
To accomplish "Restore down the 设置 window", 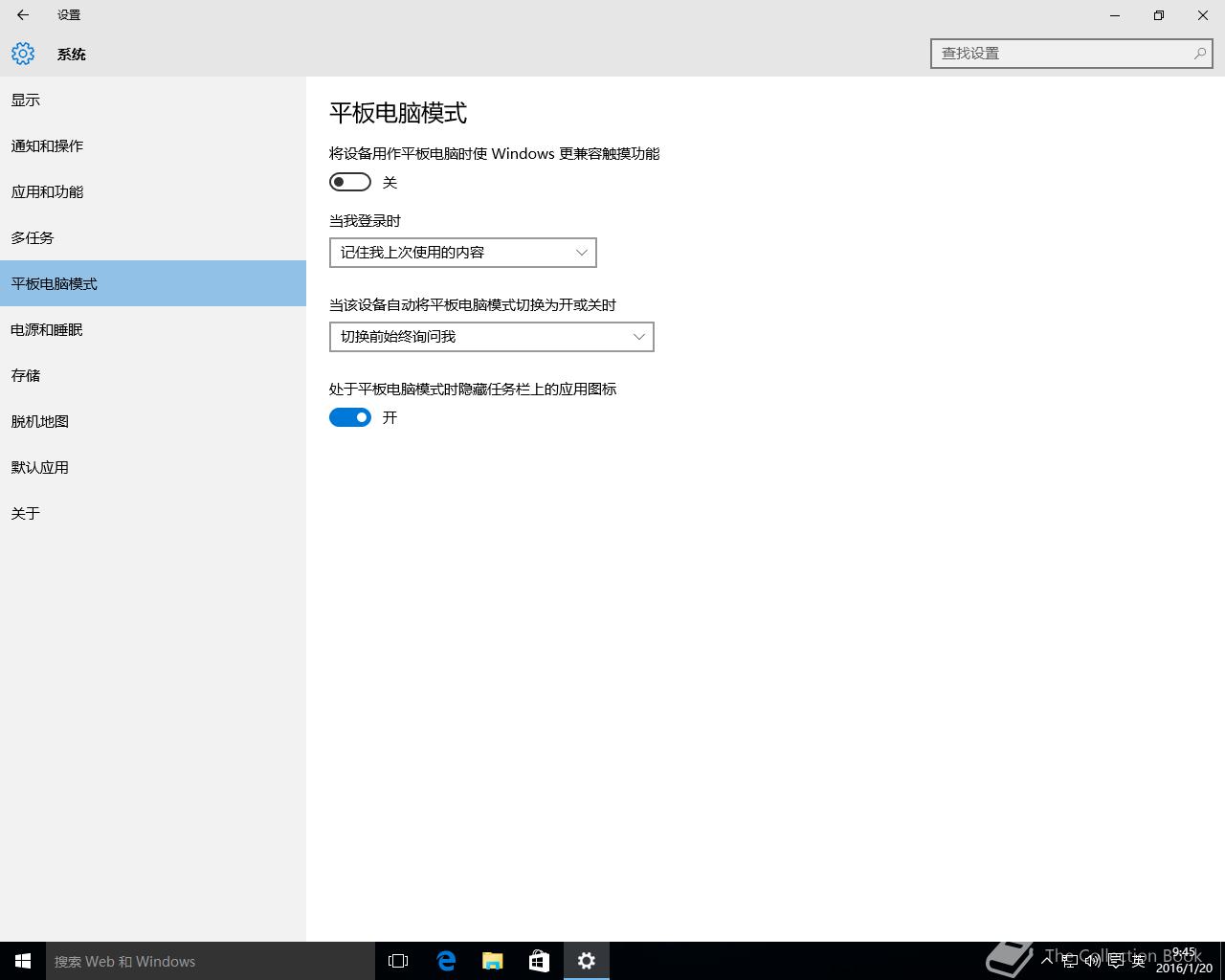I will [x=1159, y=15].
